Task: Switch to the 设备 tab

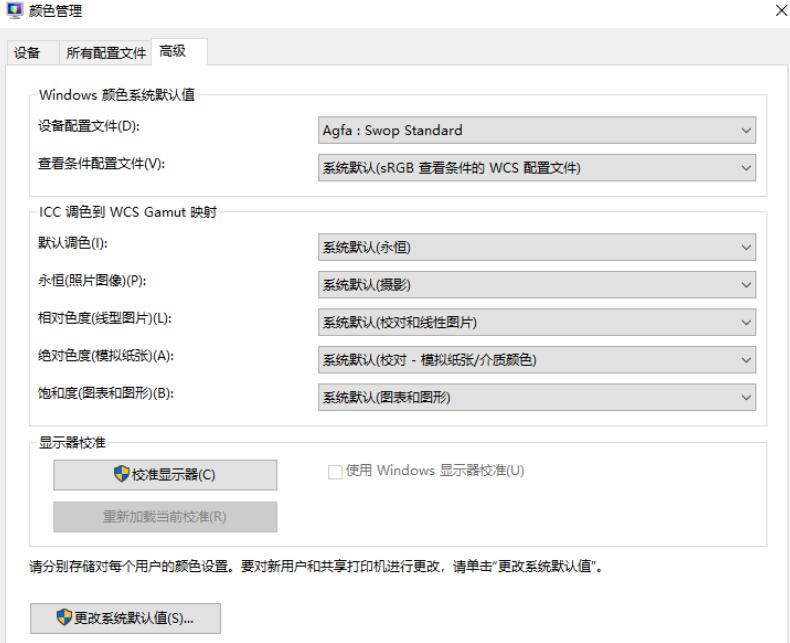Action: coord(27,53)
